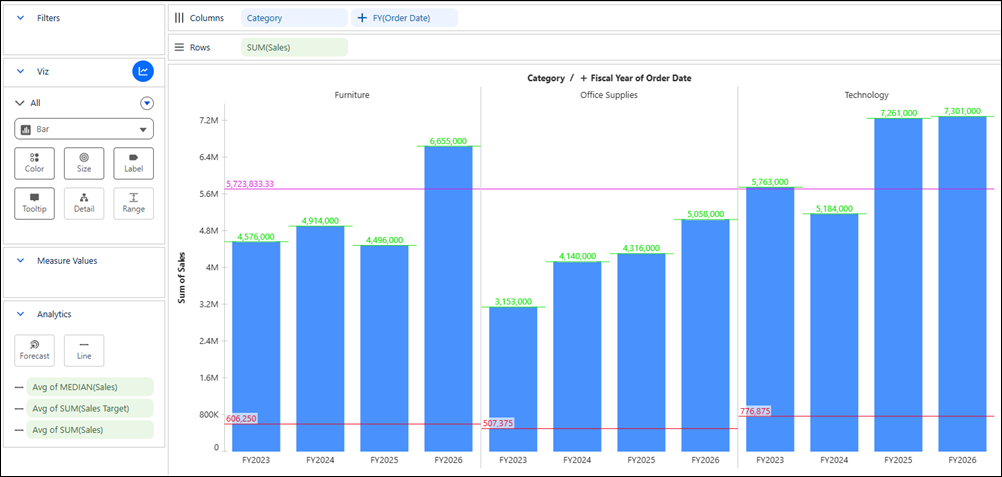Click the Furniture FY2024 bar
The height and width of the screenshot is (477, 1002).
point(320,339)
